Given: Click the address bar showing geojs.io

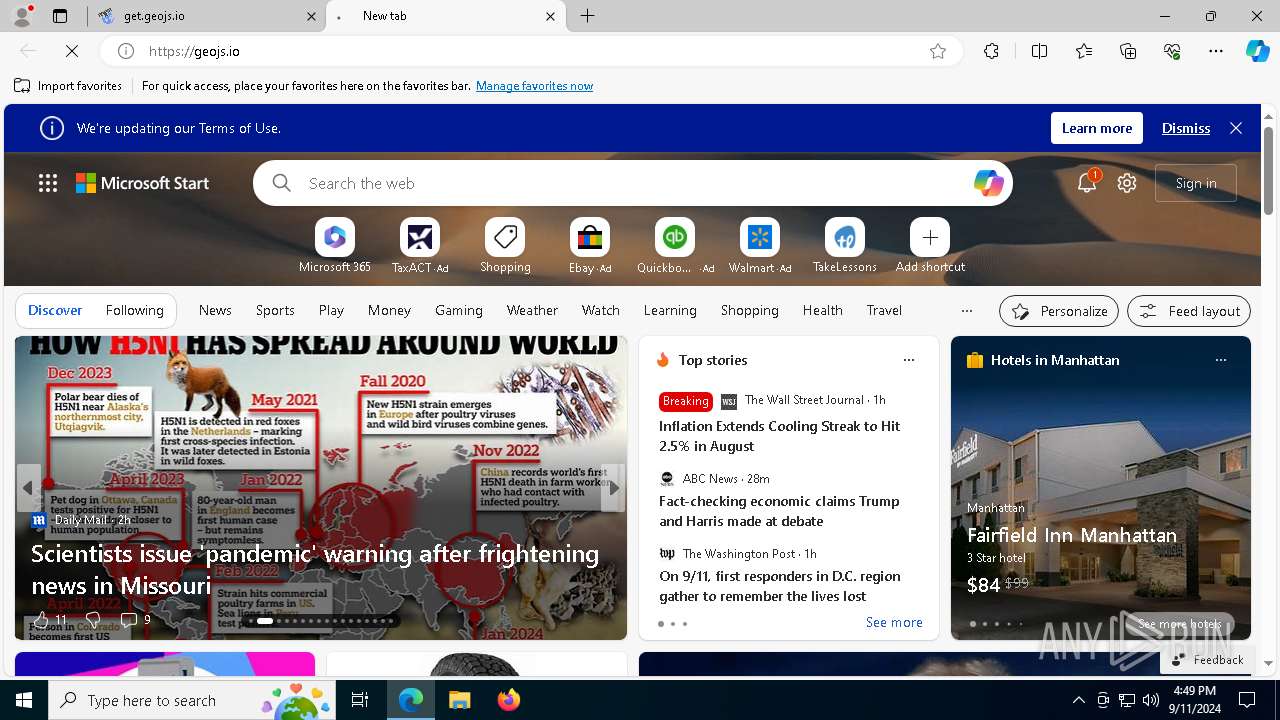Looking at the screenshot, I should coord(531,51).
